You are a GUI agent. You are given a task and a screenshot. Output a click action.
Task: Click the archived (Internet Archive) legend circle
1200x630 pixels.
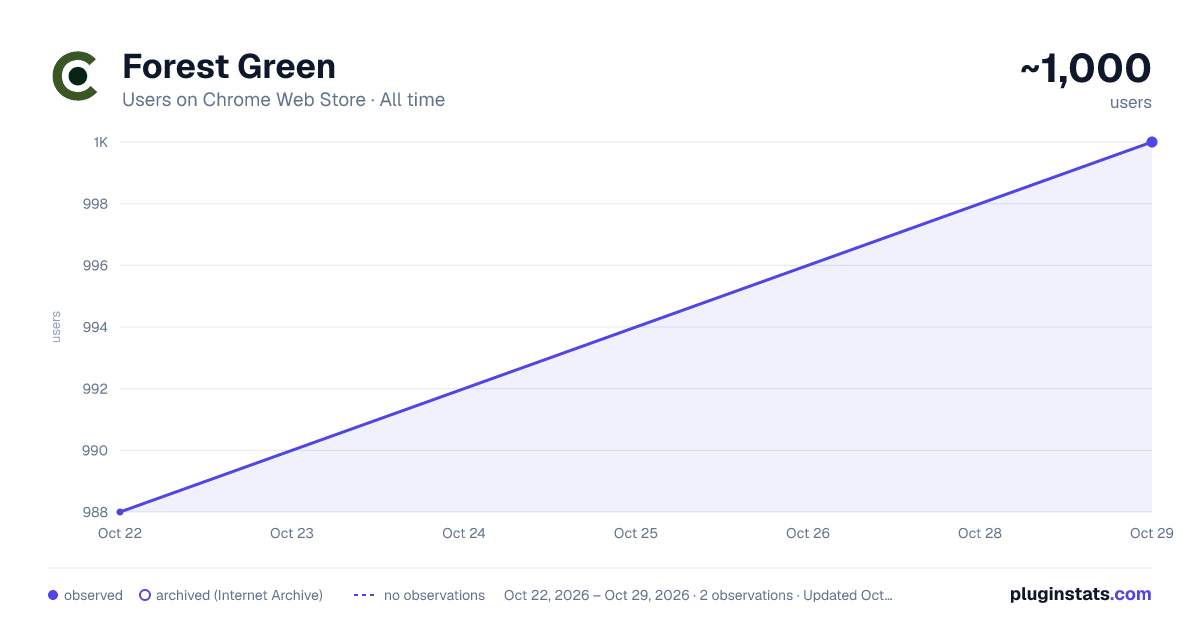coord(145,595)
